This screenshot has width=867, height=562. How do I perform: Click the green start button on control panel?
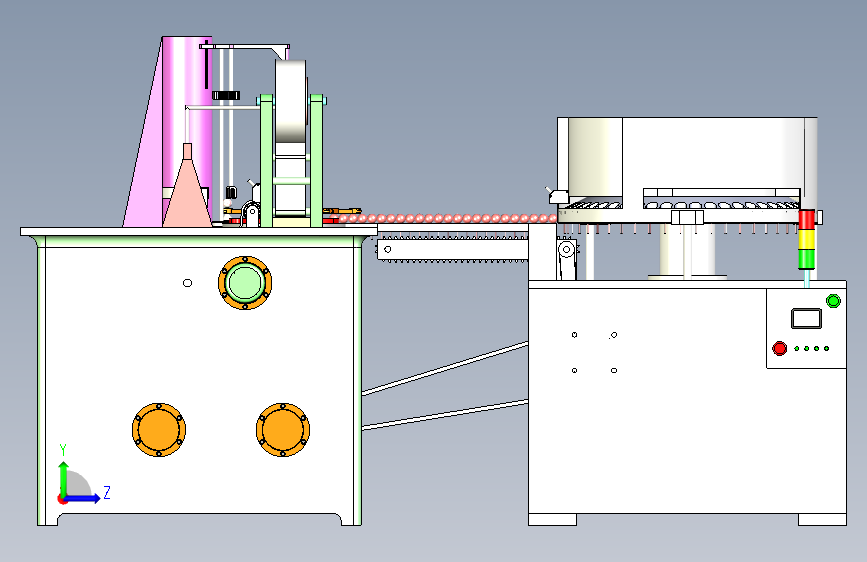(x=833, y=301)
